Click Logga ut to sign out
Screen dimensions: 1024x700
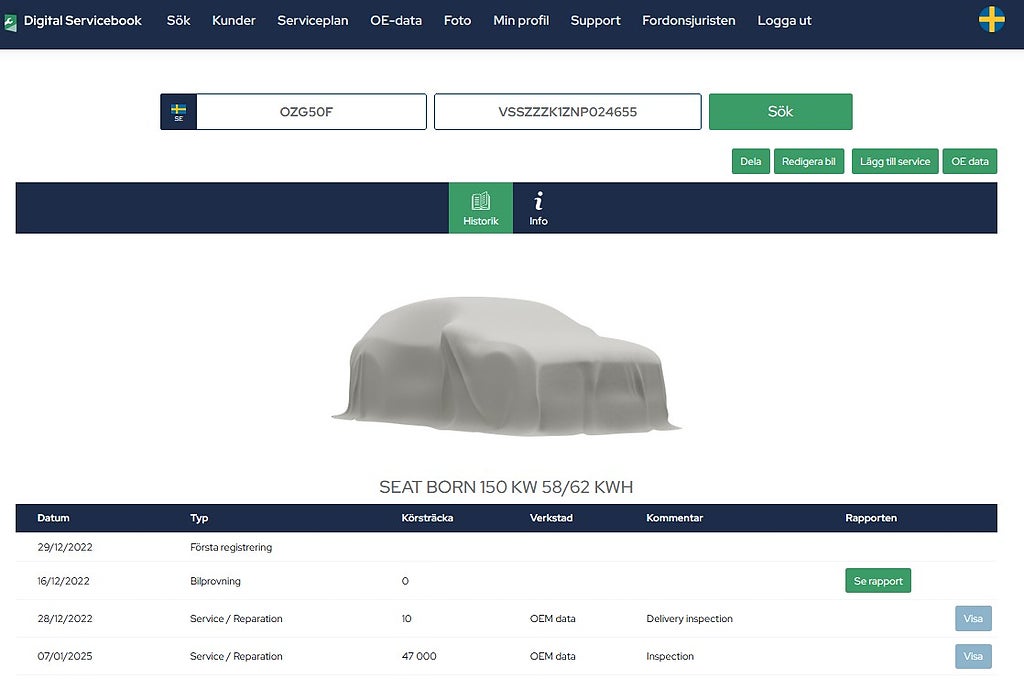point(784,20)
